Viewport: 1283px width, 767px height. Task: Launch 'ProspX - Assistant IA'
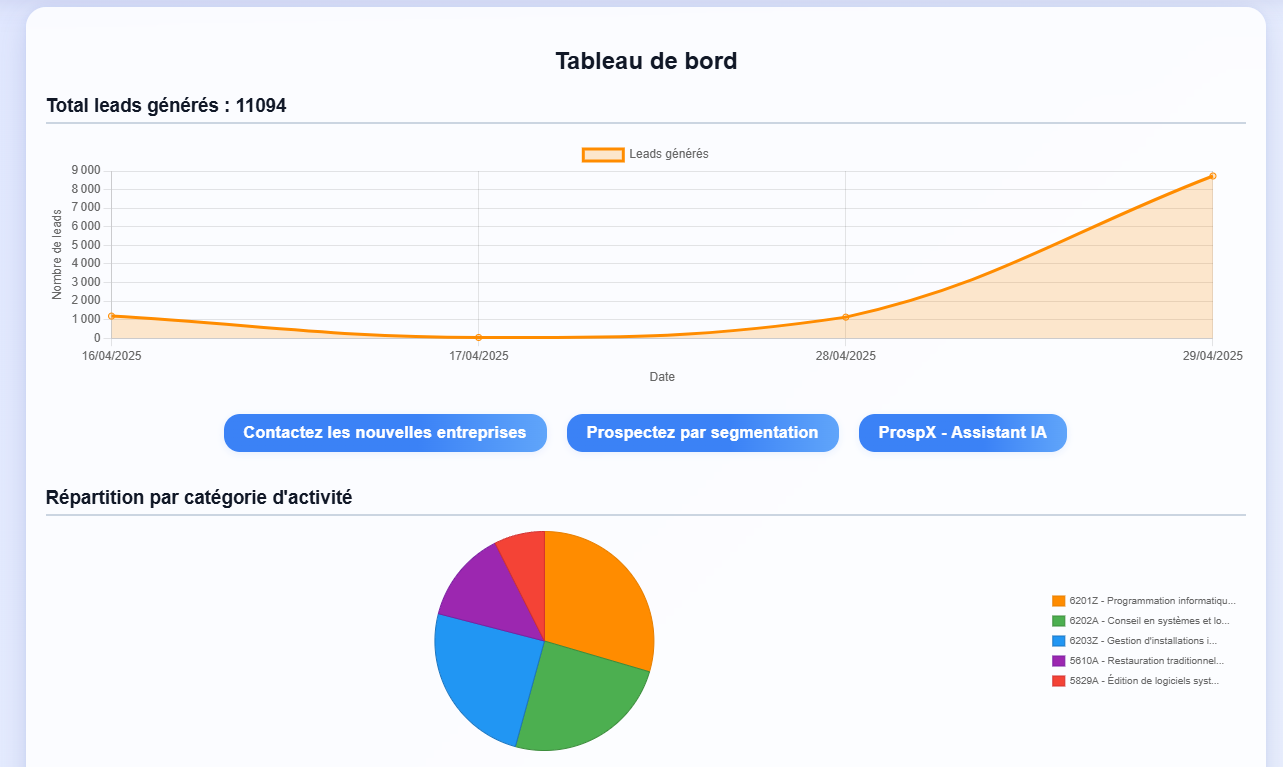[962, 432]
